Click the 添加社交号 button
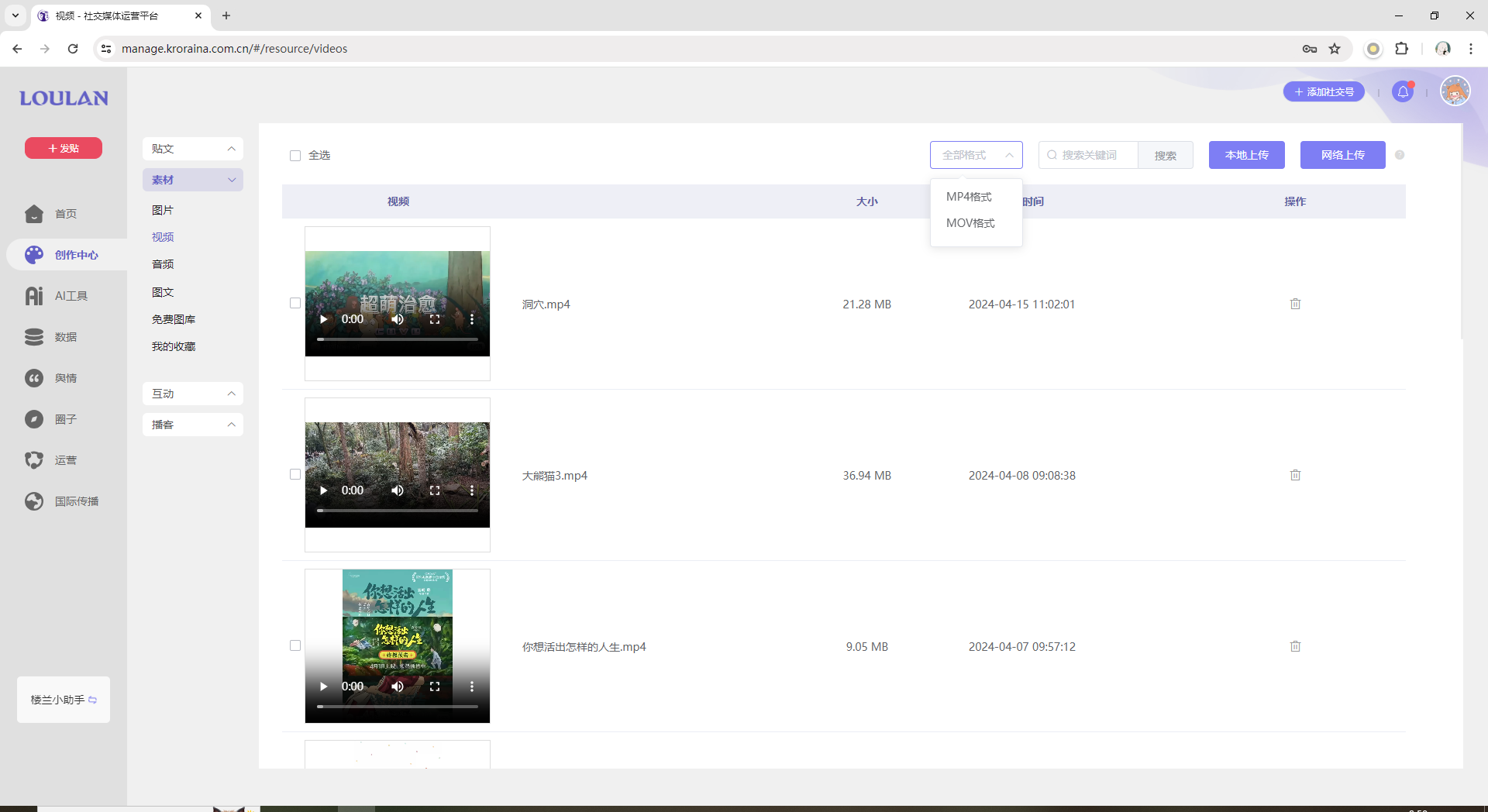 [1324, 91]
